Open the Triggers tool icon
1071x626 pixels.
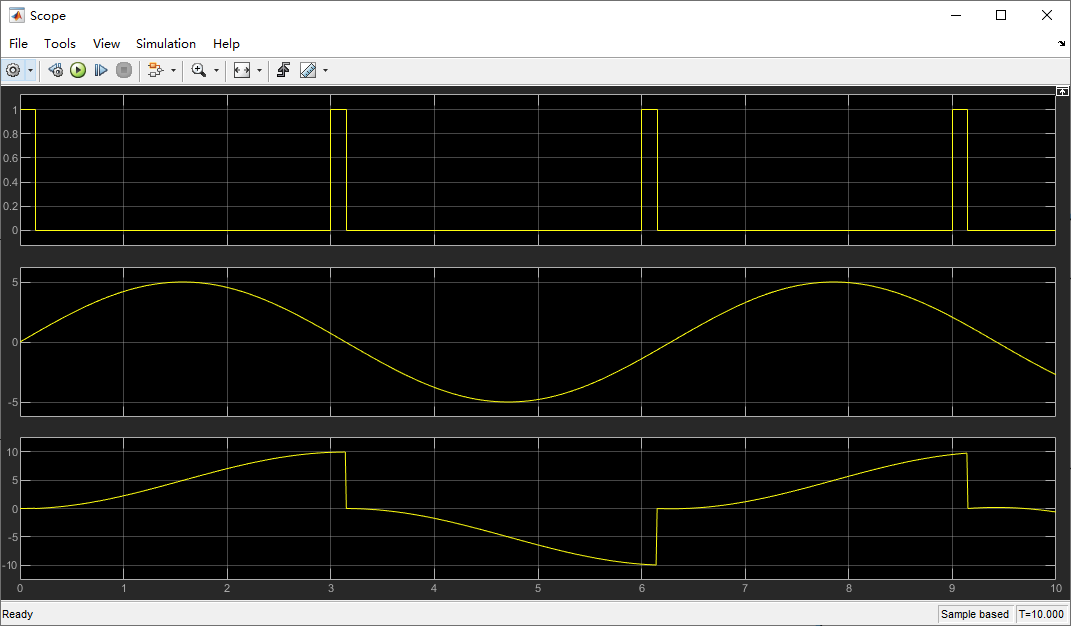pyautogui.click(x=283, y=70)
